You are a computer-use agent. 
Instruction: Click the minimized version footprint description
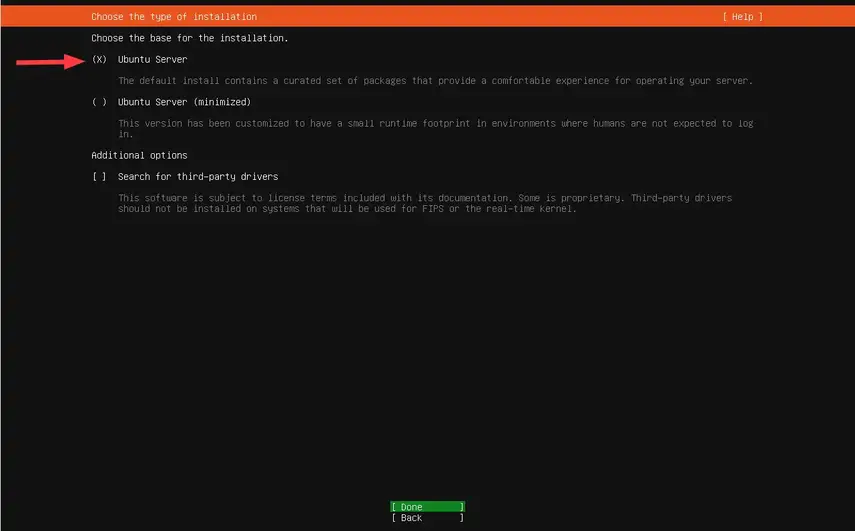click(x=434, y=123)
